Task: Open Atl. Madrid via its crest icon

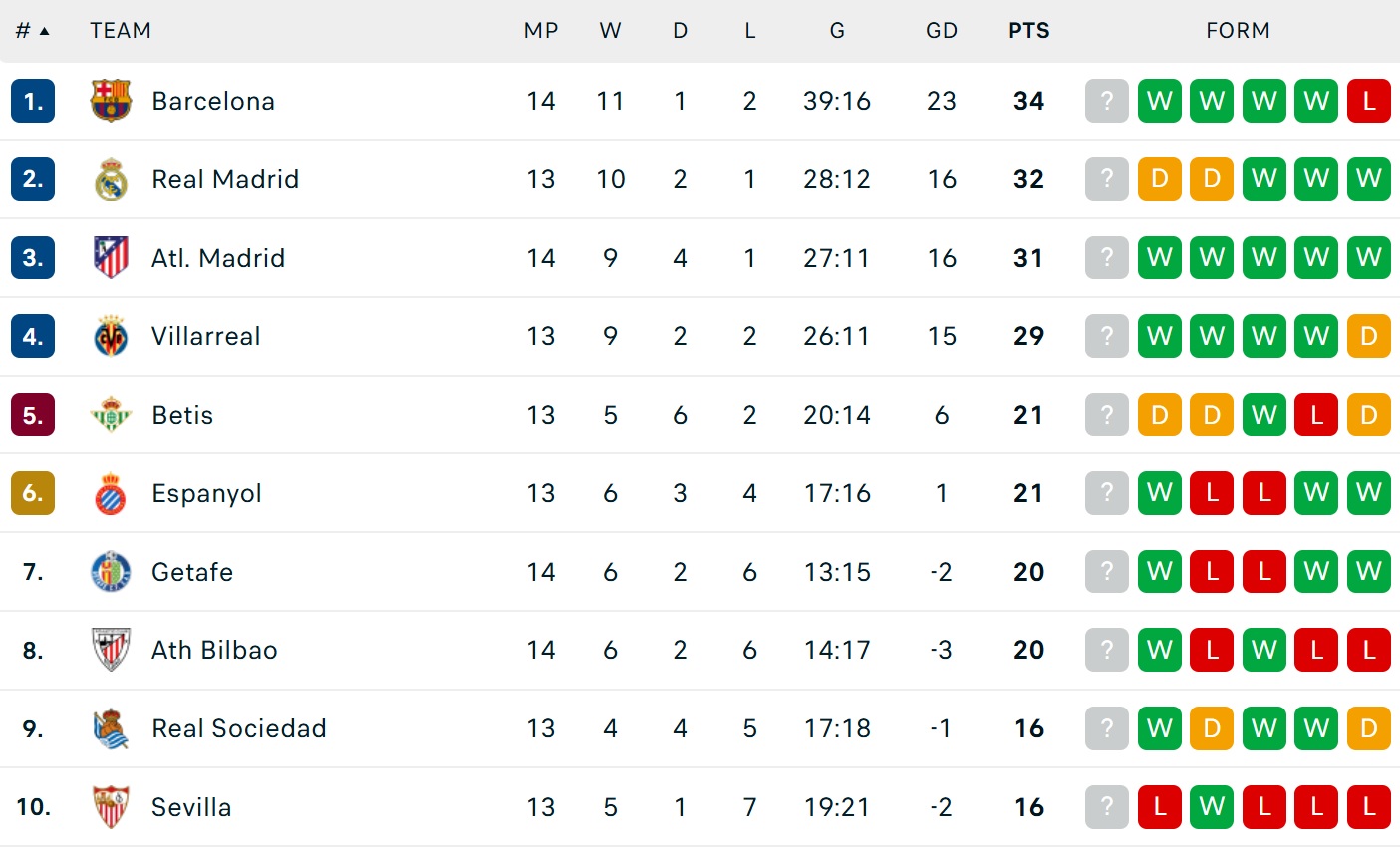Action: pyautogui.click(x=111, y=258)
